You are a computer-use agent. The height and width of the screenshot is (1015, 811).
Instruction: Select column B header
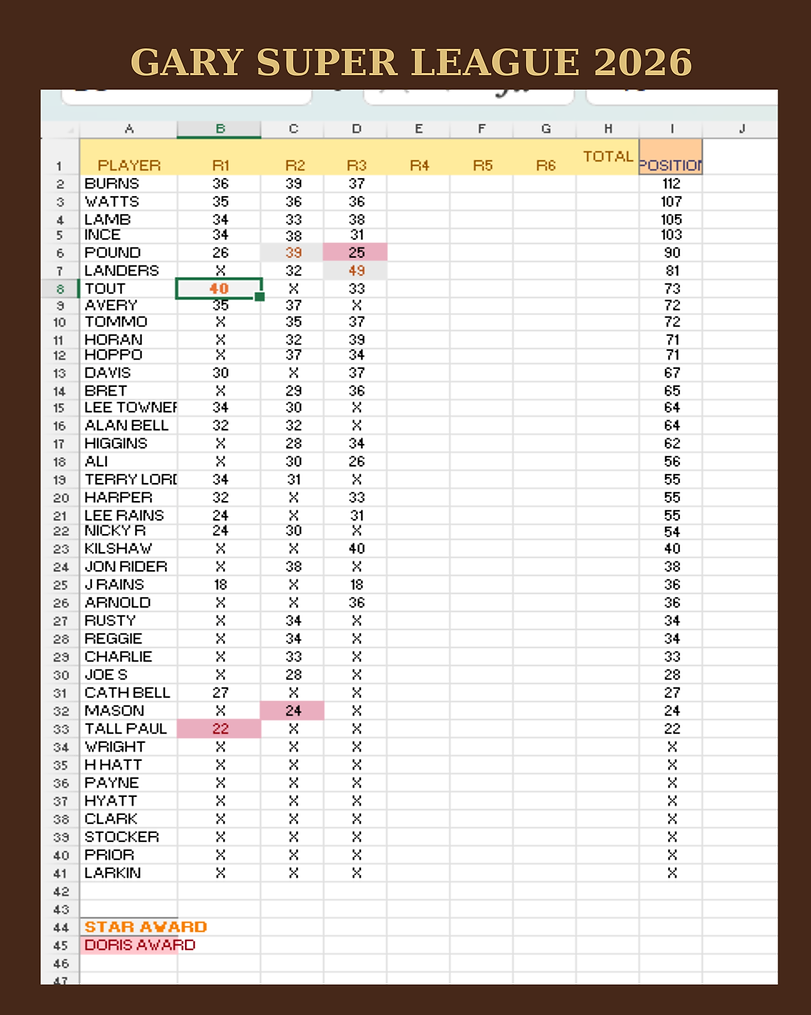(x=219, y=129)
